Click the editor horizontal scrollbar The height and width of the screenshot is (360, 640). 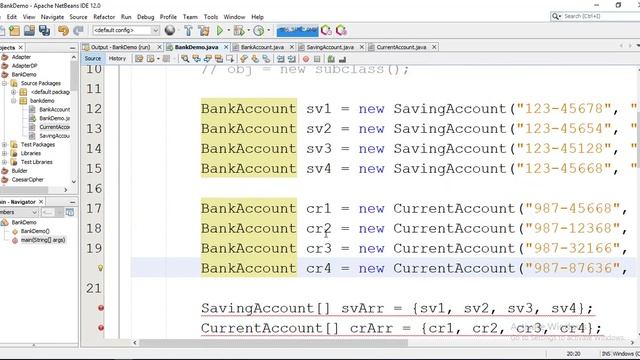coord(273,343)
